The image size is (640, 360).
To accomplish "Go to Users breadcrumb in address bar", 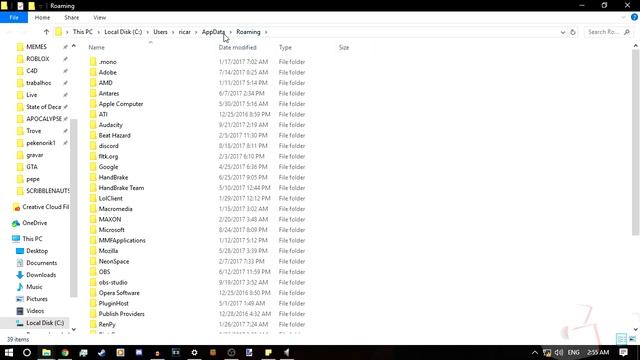I will (x=160, y=32).
